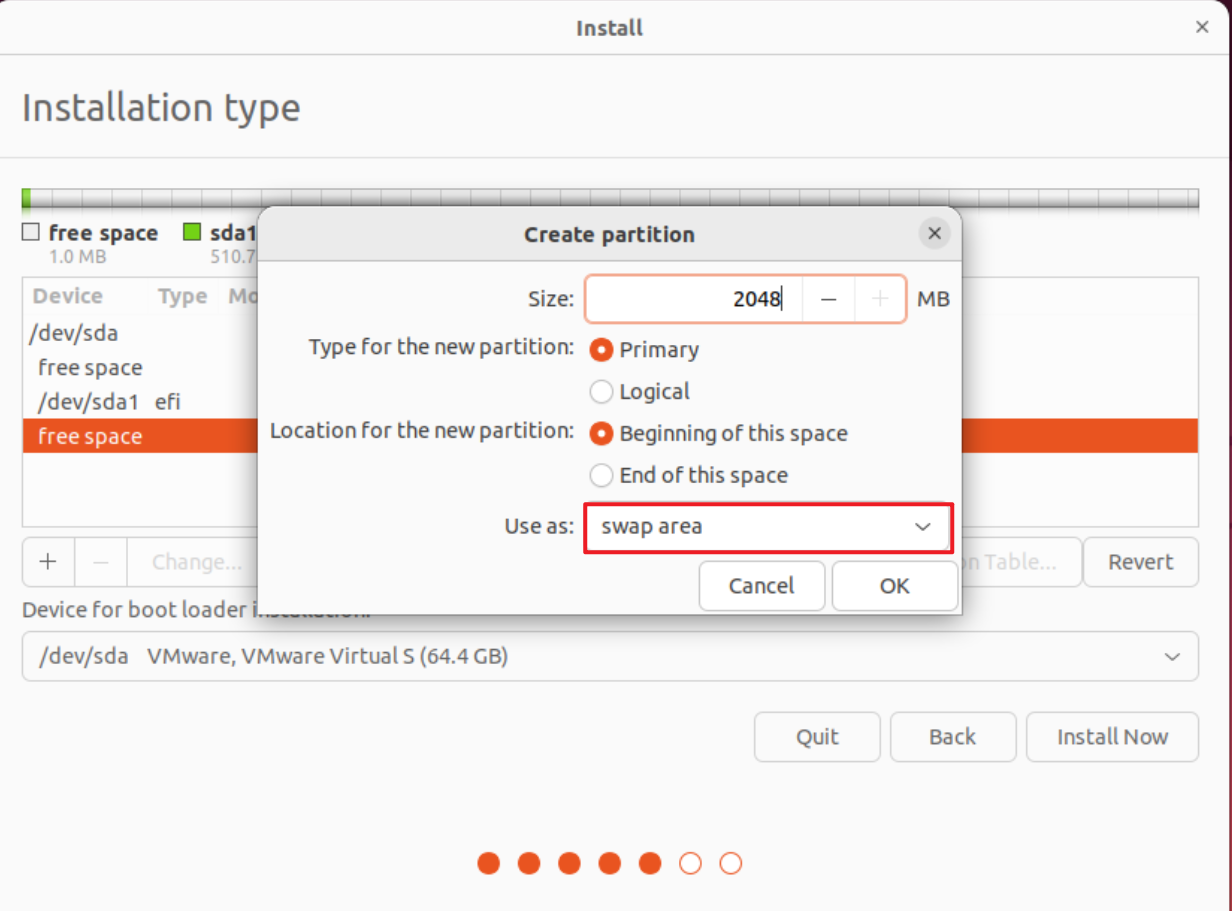
Task: Decrease partition size with minus button
Action: (x=828, y=299)
